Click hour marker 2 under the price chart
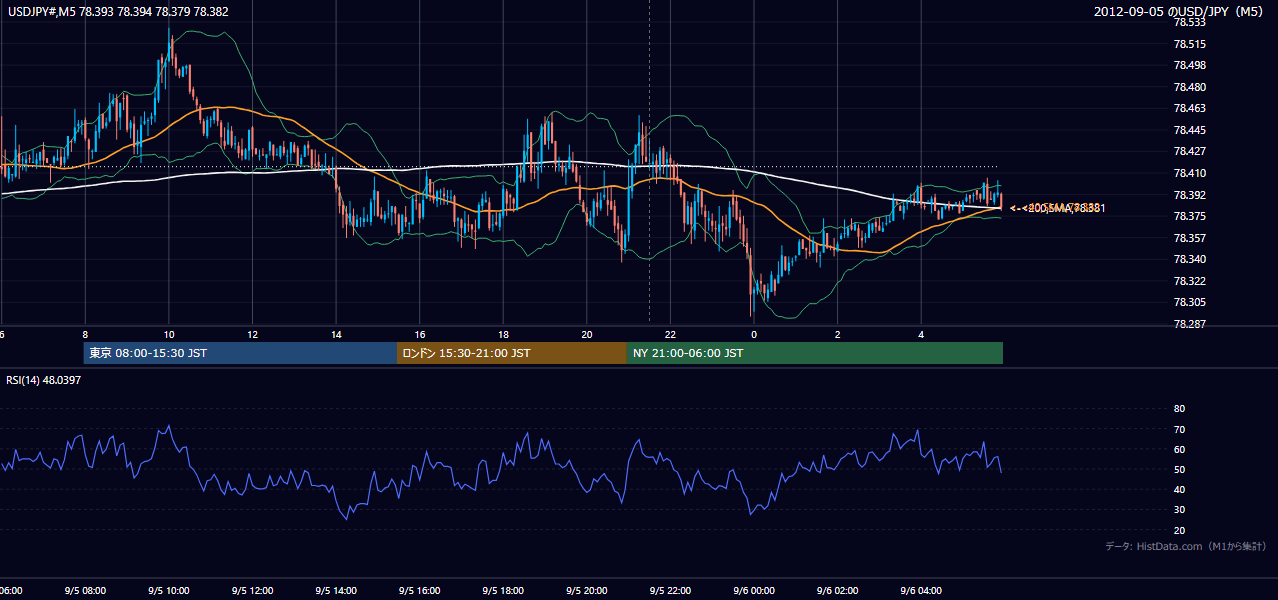 pos(838,335)
